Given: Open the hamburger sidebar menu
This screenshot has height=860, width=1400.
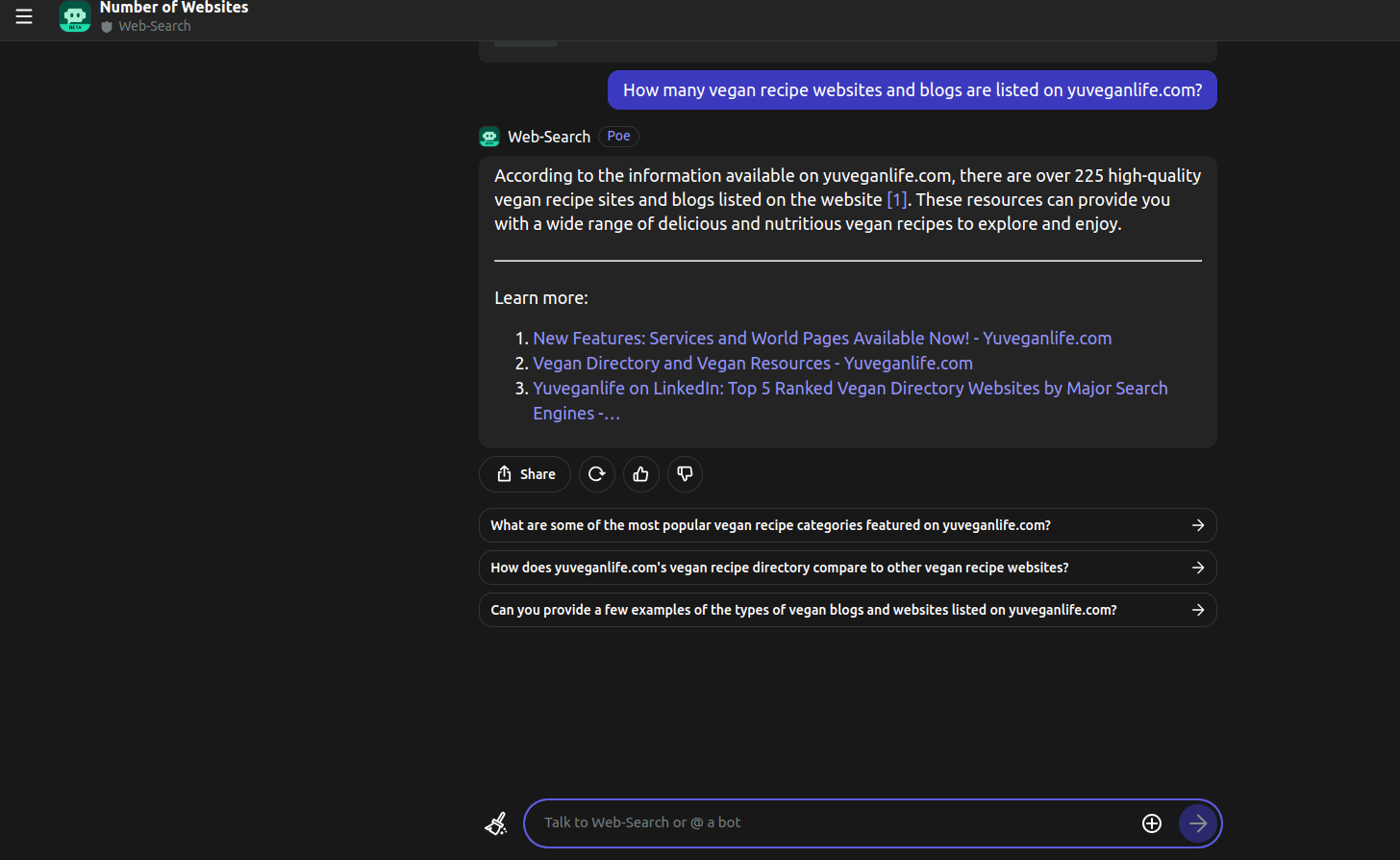Looking at the screenshot, I should (24, 16).
